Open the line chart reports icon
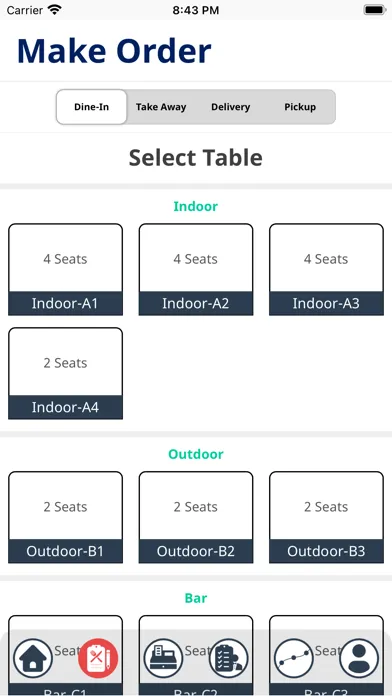Image resolution: width=392 pixels, height=696 pixels. coord(294,658)
